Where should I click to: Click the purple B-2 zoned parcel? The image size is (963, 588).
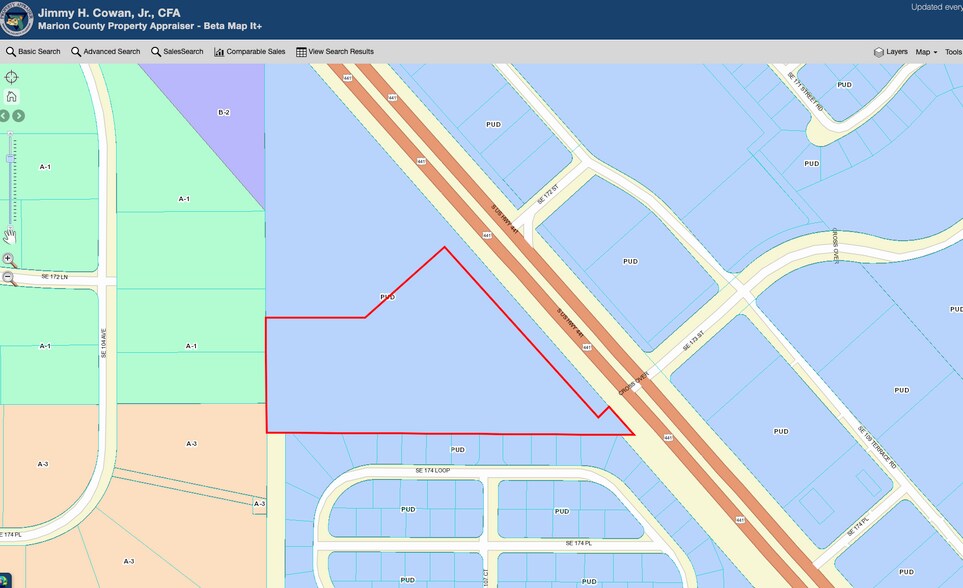(222, 120)
